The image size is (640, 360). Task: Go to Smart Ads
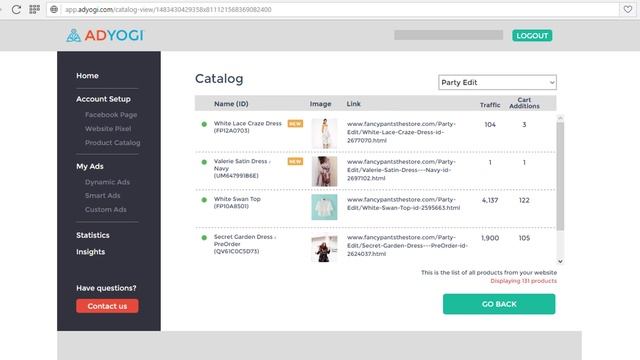(102, 196)
